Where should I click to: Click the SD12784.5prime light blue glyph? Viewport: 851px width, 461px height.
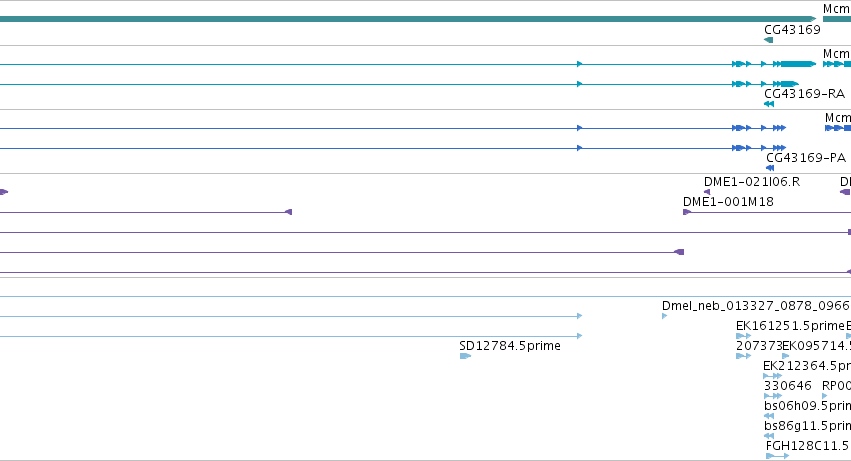click(465, 356)
